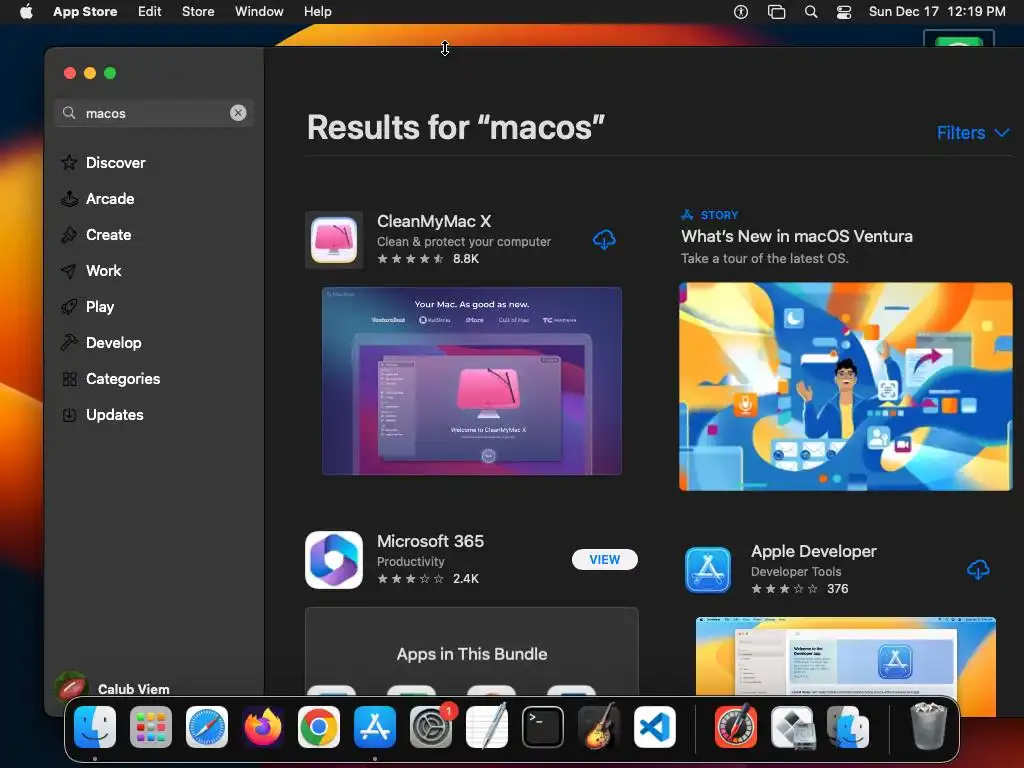This screenshot has width=1024, height=768.
Task: View the CleanMyMac X screenshot preview
Action: [x=472, y=381]
